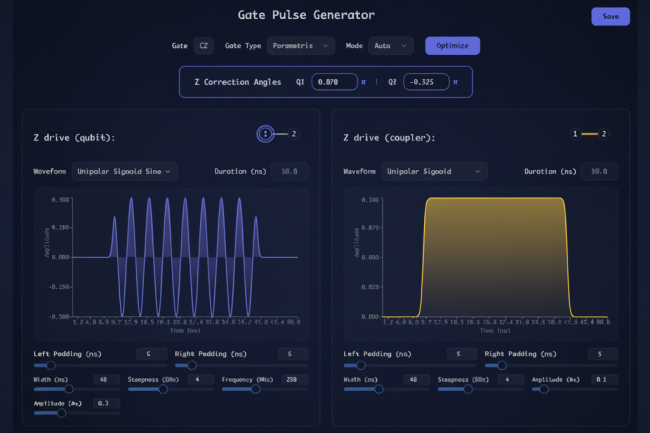Viewport: 650px width, 433px height.
Task: Select qubit node 2 in Z drive (qubit) panel
Action: 293,134
